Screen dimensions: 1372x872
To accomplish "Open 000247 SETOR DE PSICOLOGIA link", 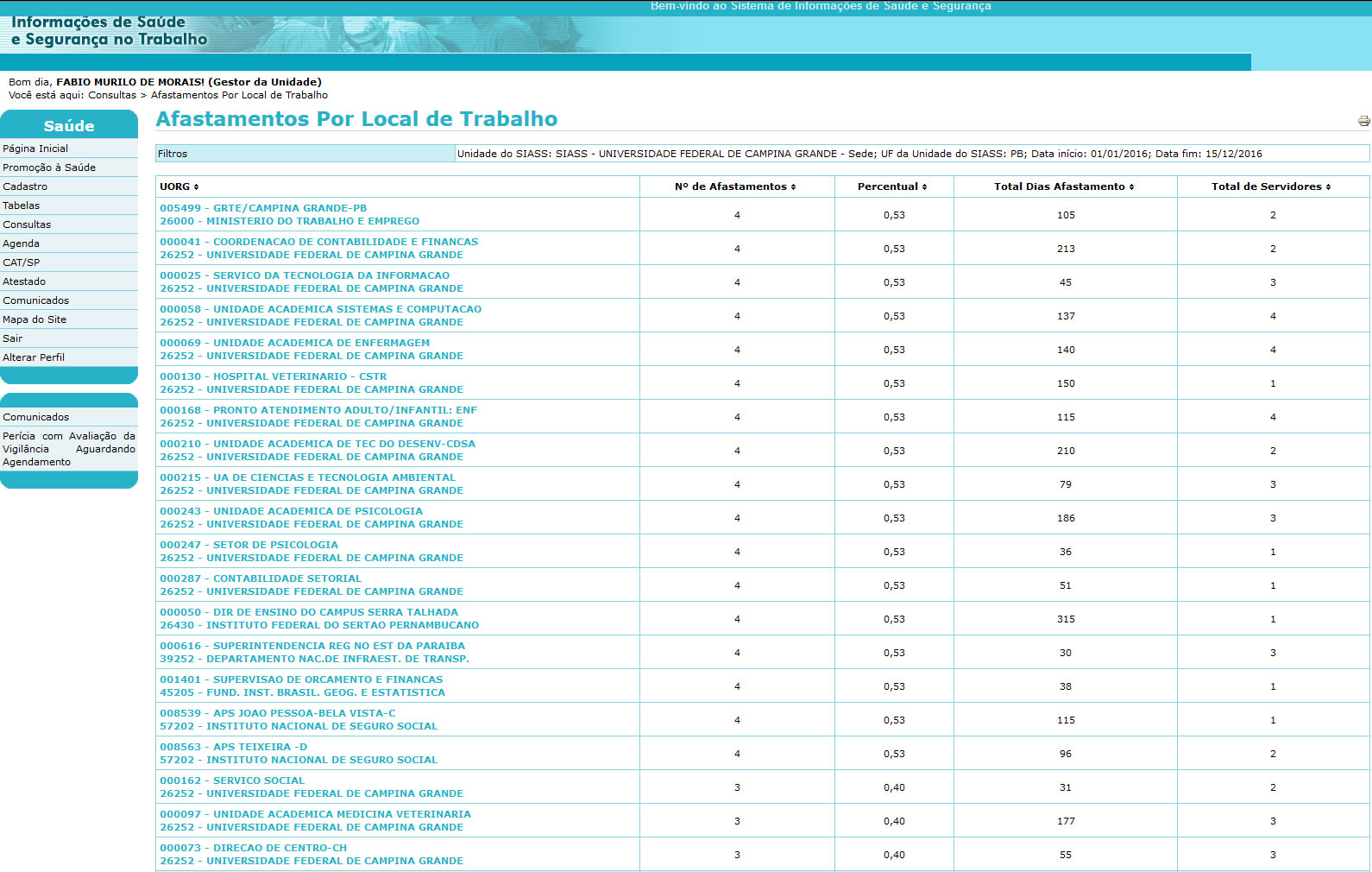I will 249,545.
